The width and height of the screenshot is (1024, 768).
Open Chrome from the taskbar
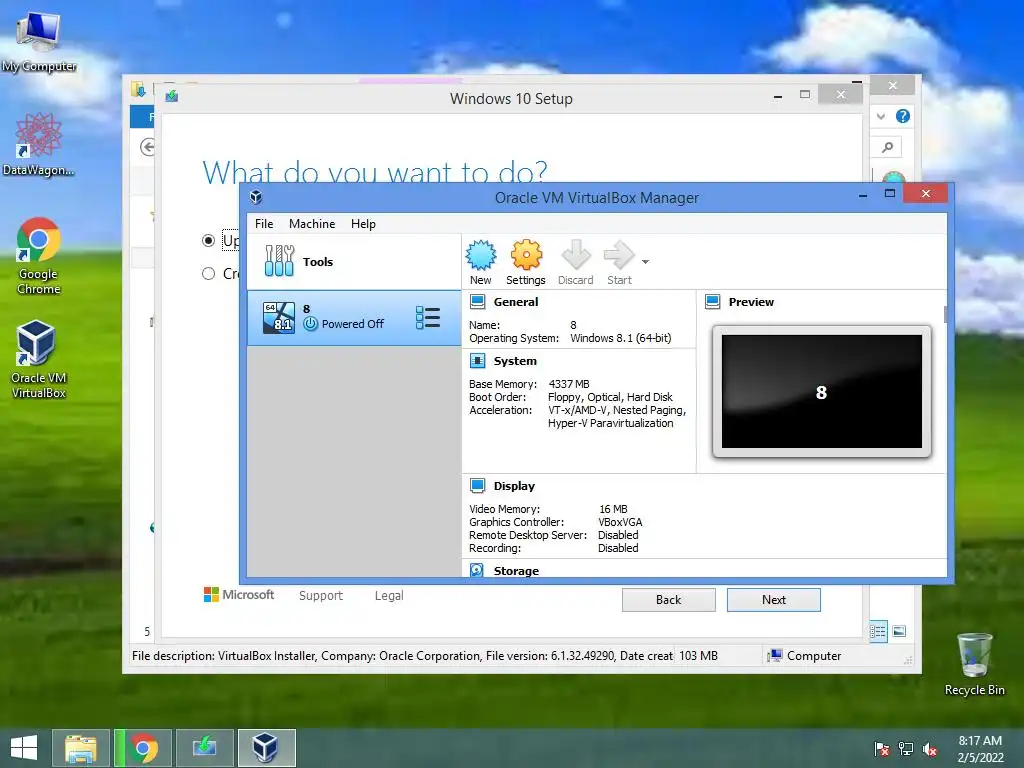144,748
